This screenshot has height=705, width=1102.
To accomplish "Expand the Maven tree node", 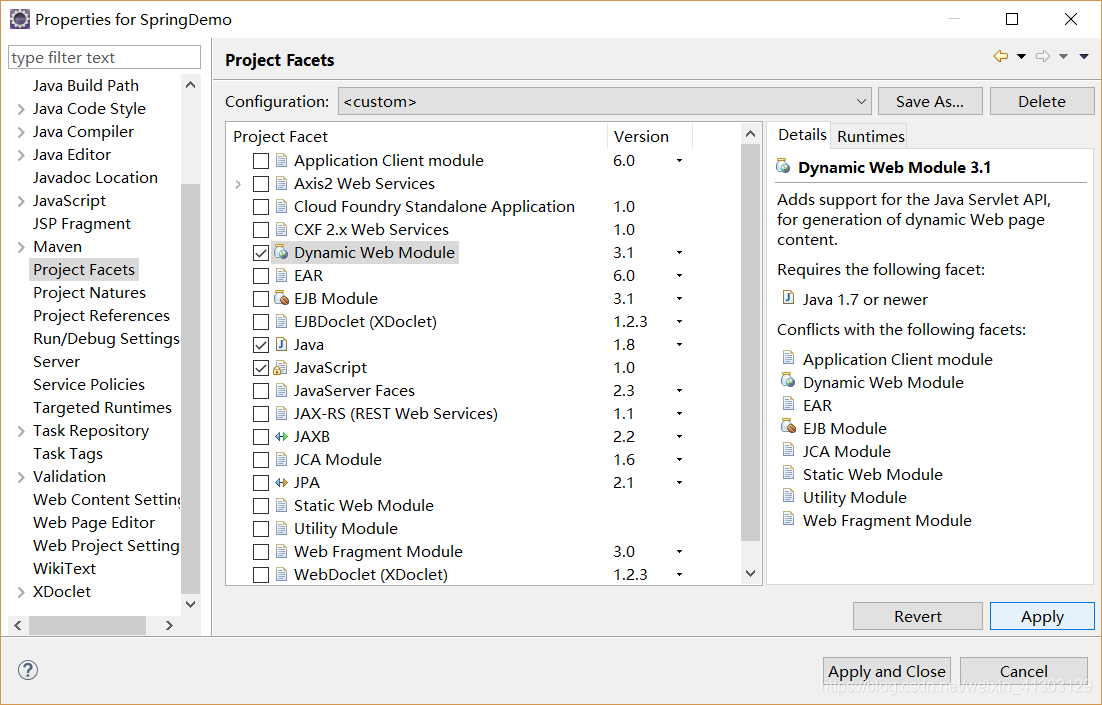I will (21, 247).
